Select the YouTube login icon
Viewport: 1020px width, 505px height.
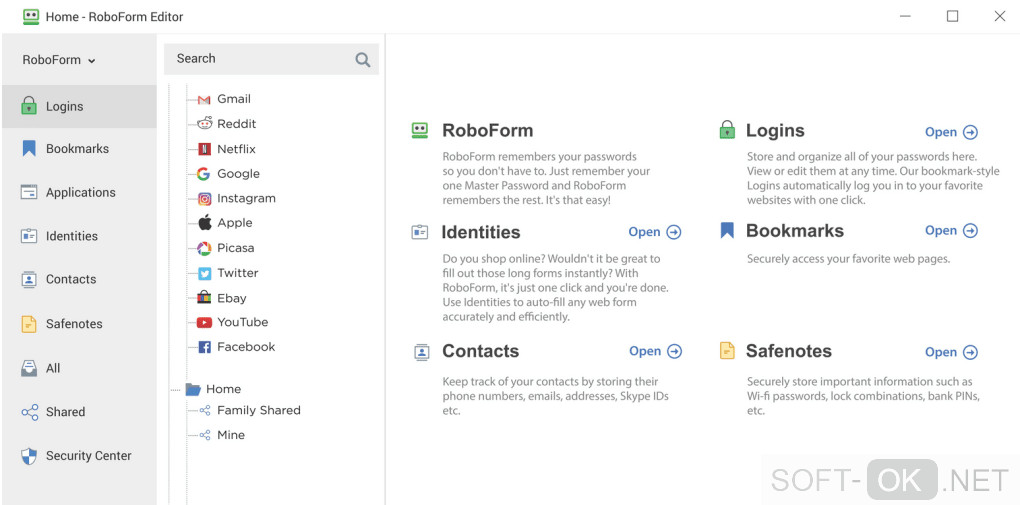(204, 322)
